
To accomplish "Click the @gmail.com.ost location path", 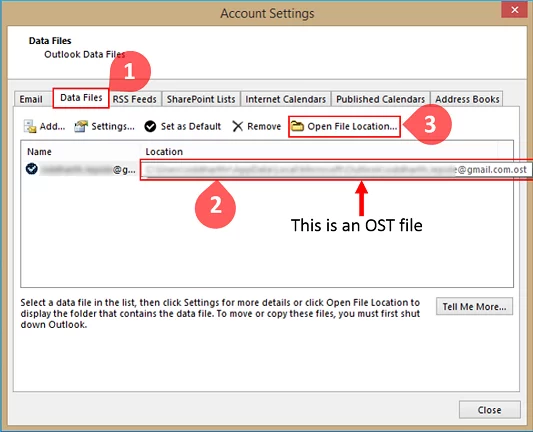I will [337, 170].
